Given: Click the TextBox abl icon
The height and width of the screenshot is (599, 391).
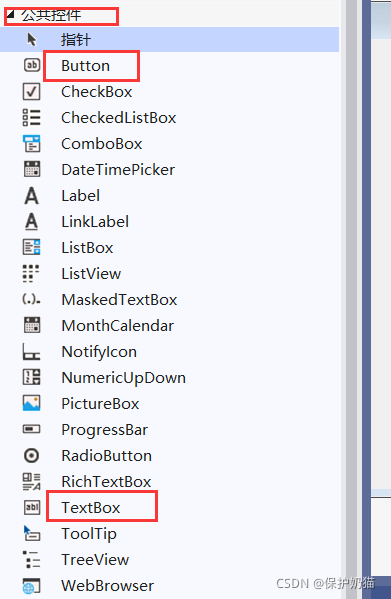Looking at the screenshot, I should point(32,507).
